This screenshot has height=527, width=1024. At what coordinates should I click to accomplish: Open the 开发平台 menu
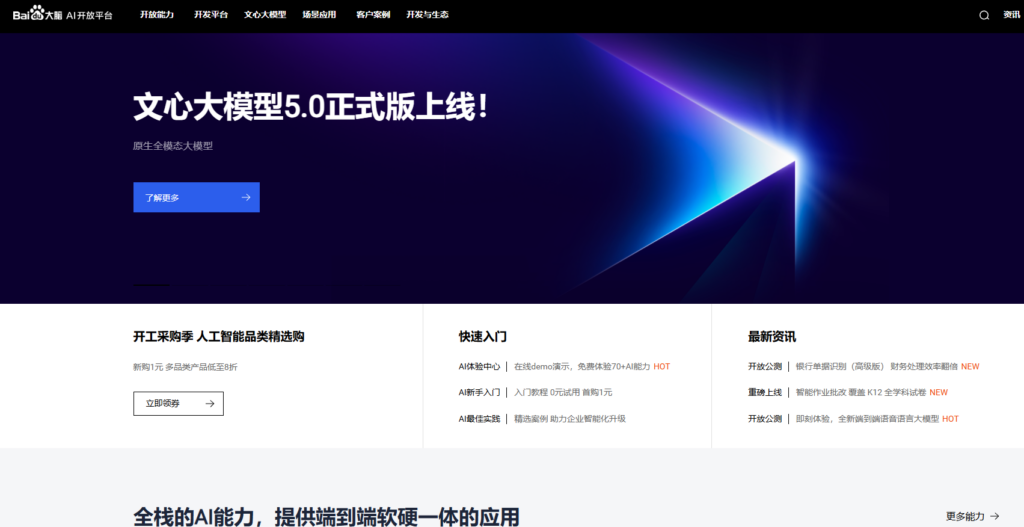pyautogui.click(x=210, y=14)
